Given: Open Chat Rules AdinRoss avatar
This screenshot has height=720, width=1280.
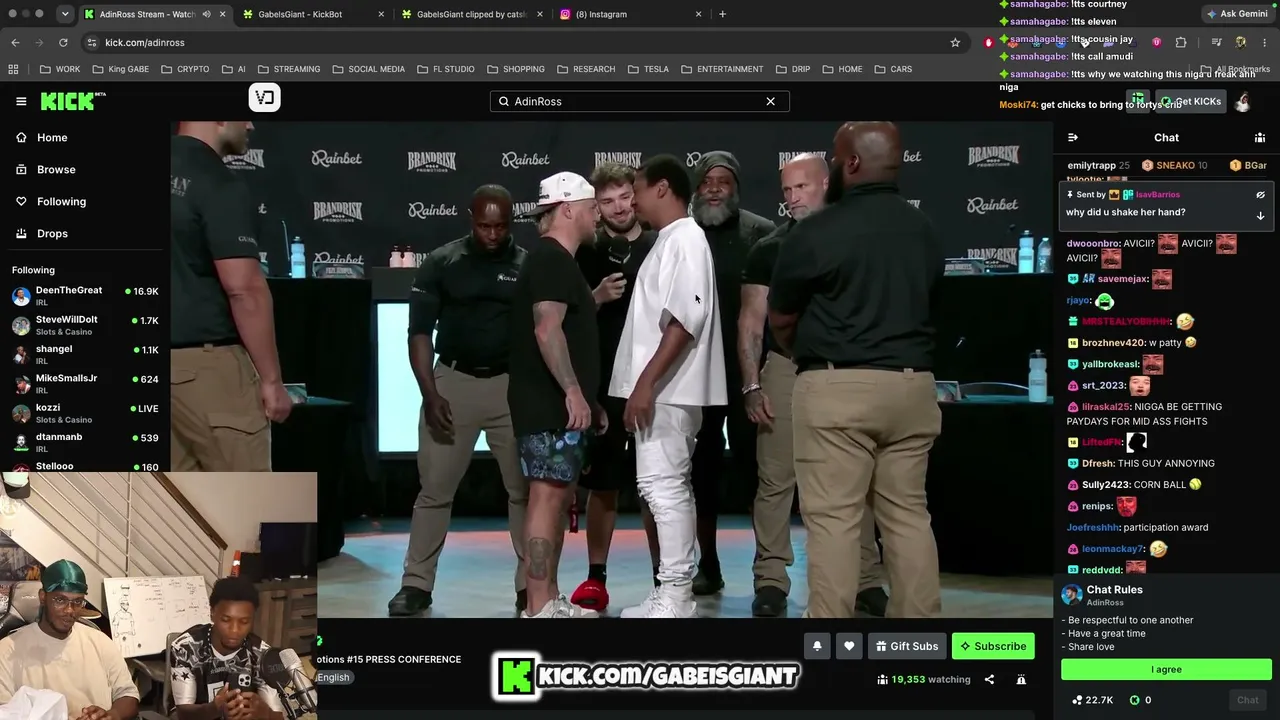Looking at the screenshot, I should click(1072, 595).
